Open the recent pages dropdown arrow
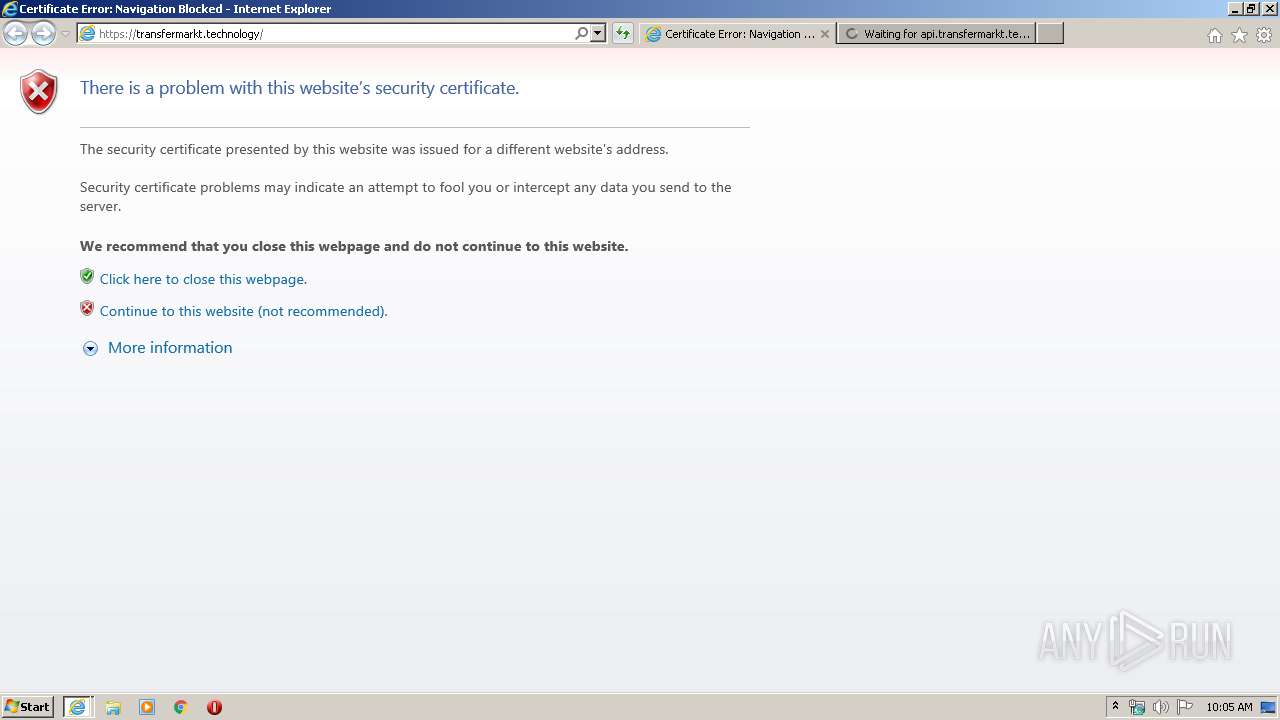Screen dimensions: 1280x720 [x=65, y=34]
